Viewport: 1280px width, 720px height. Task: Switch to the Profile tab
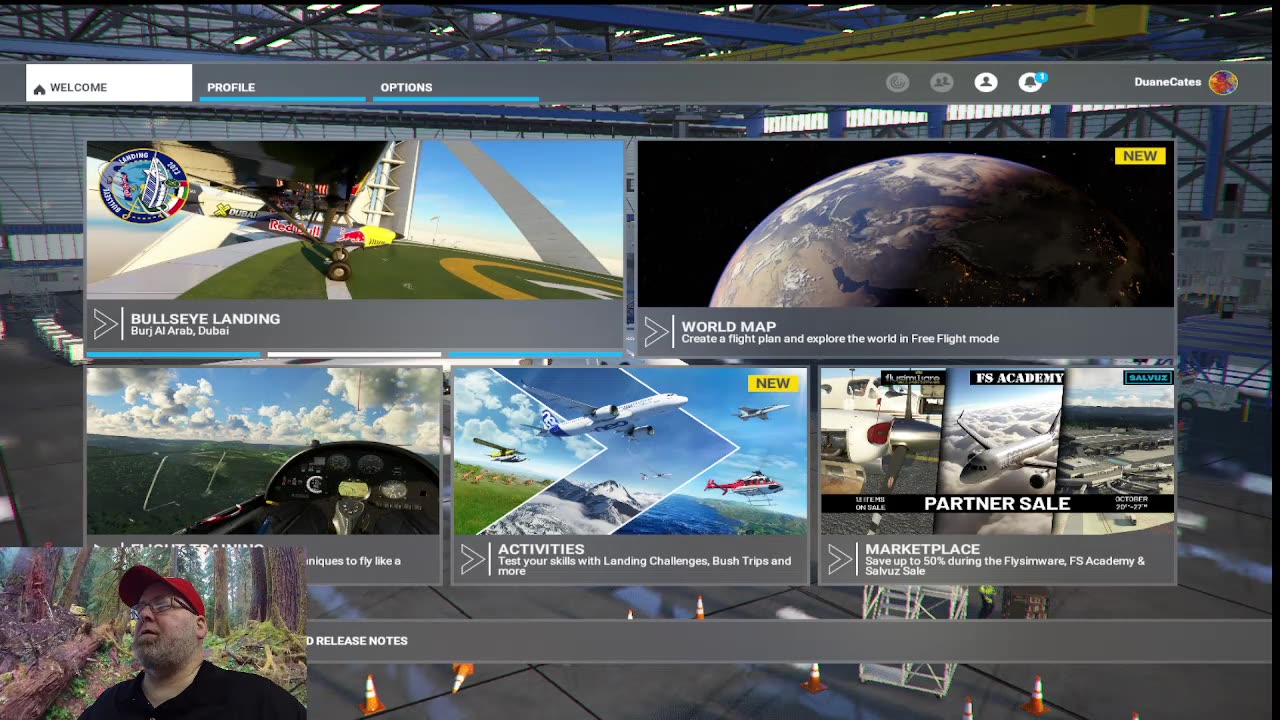[x=282, y=86]
